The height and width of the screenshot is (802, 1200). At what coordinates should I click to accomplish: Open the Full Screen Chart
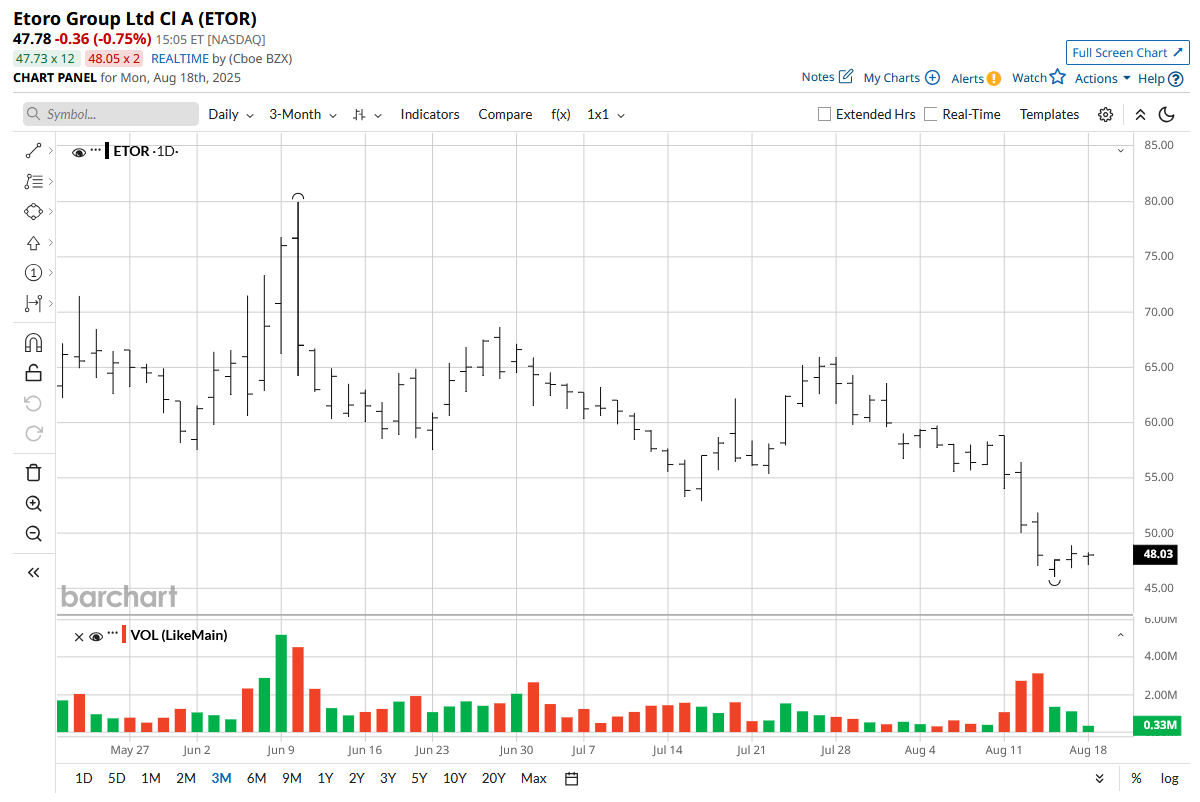point(1127,52)
